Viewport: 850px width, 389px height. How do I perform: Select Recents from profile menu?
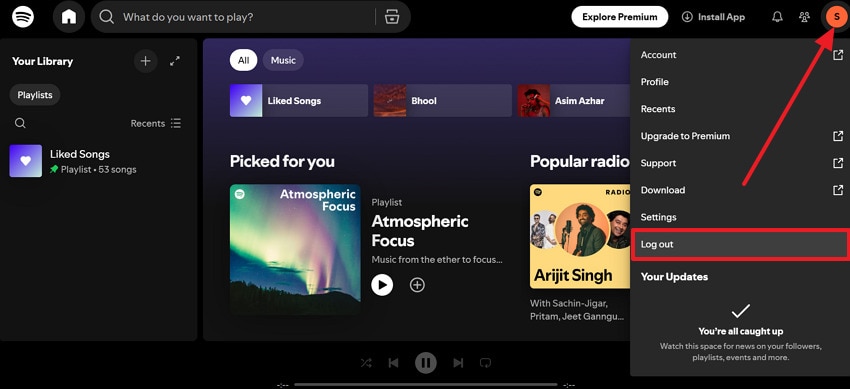658,109
